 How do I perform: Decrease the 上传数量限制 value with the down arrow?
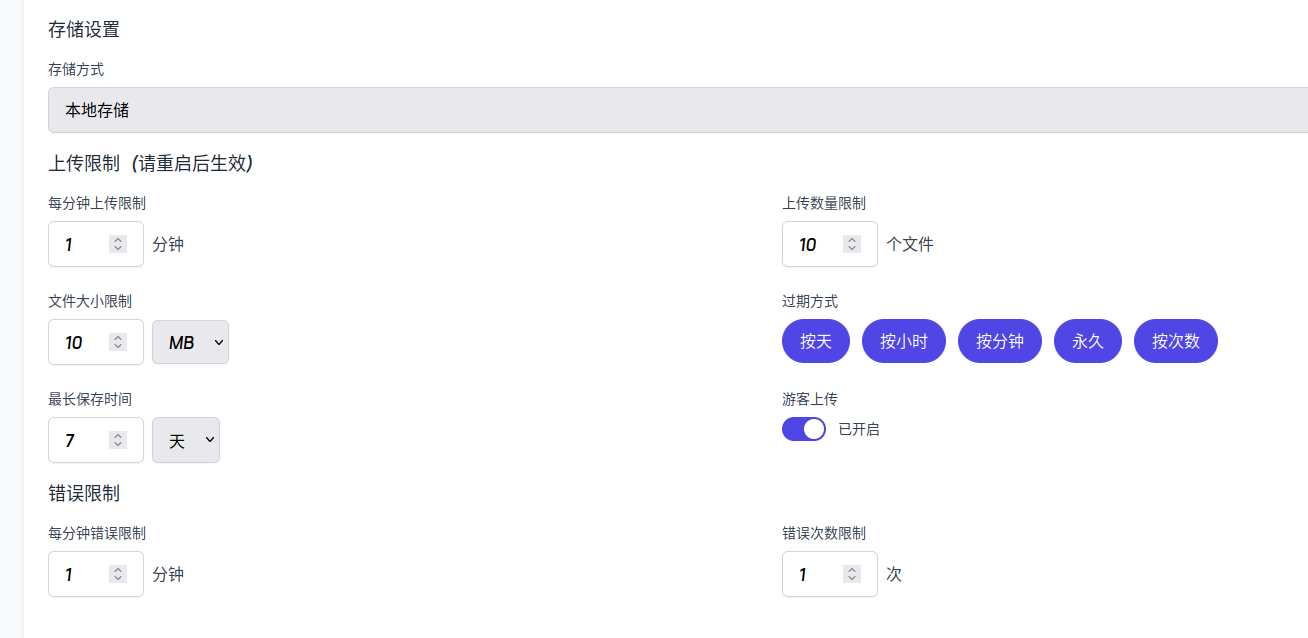pyautogui.click(x=852, y=248)
